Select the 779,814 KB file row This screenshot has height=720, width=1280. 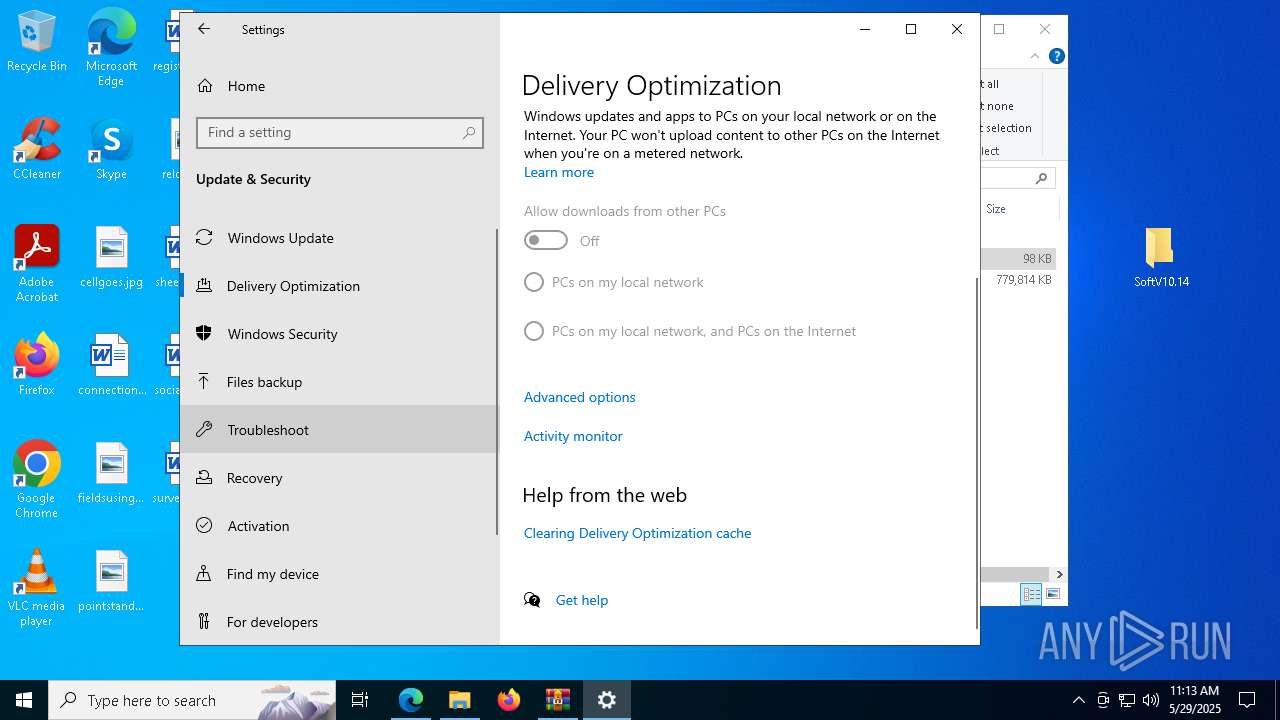(x=1019, y=280)
